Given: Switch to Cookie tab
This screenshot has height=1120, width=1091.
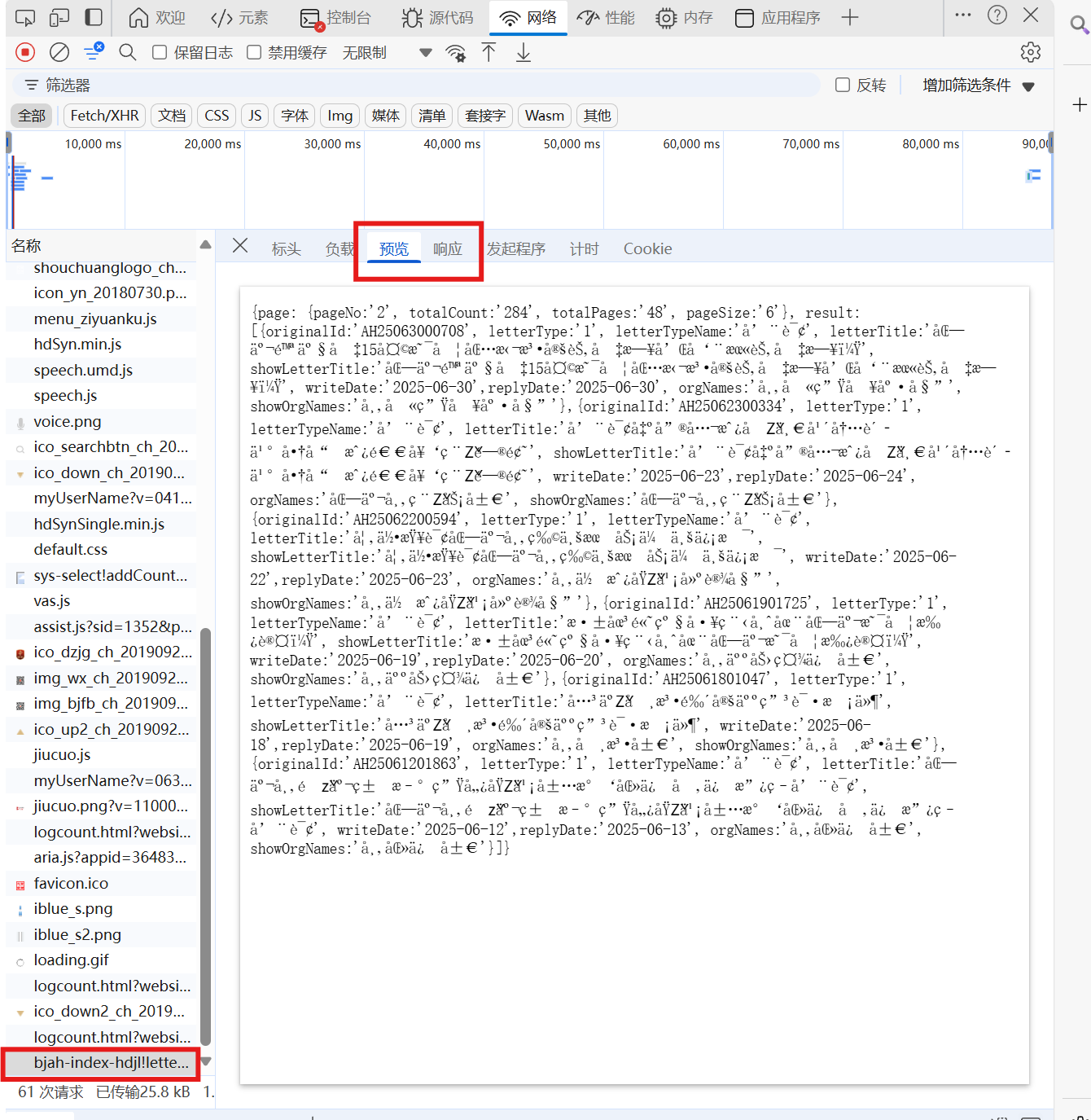Looking at the screenshot, I should click(647, 248).
